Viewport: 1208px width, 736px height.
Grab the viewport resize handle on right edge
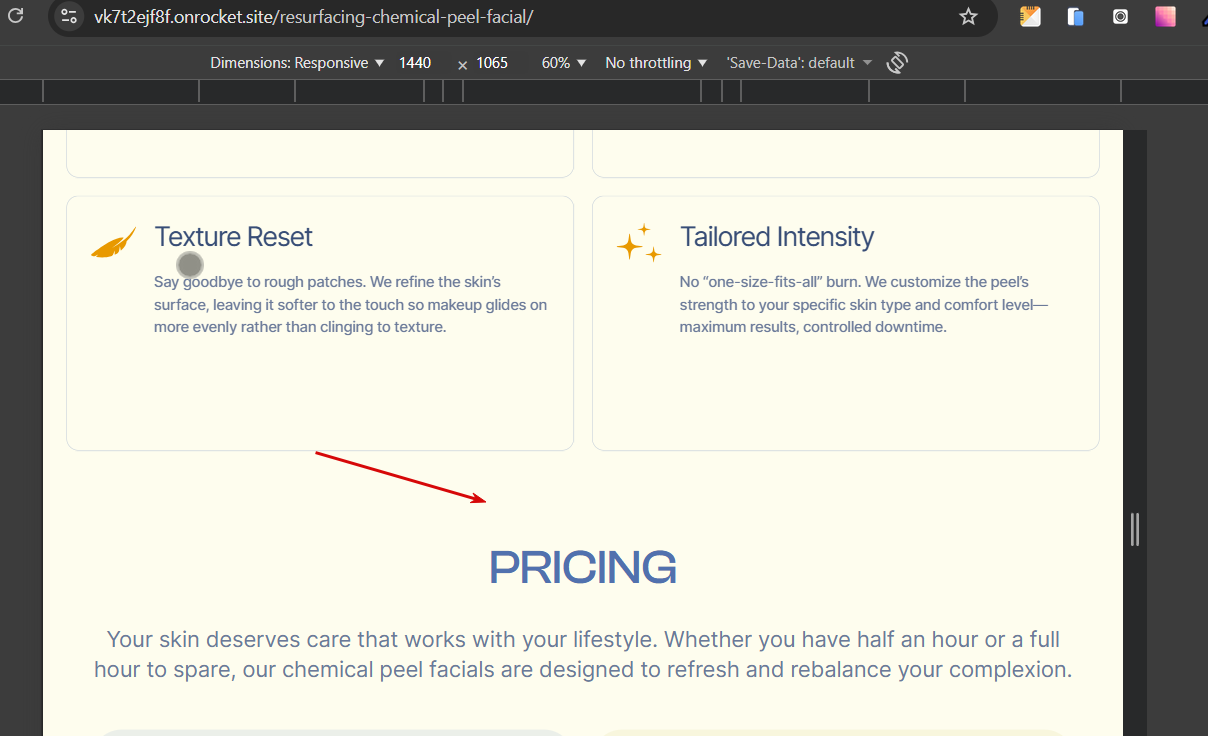[1134, 529]
